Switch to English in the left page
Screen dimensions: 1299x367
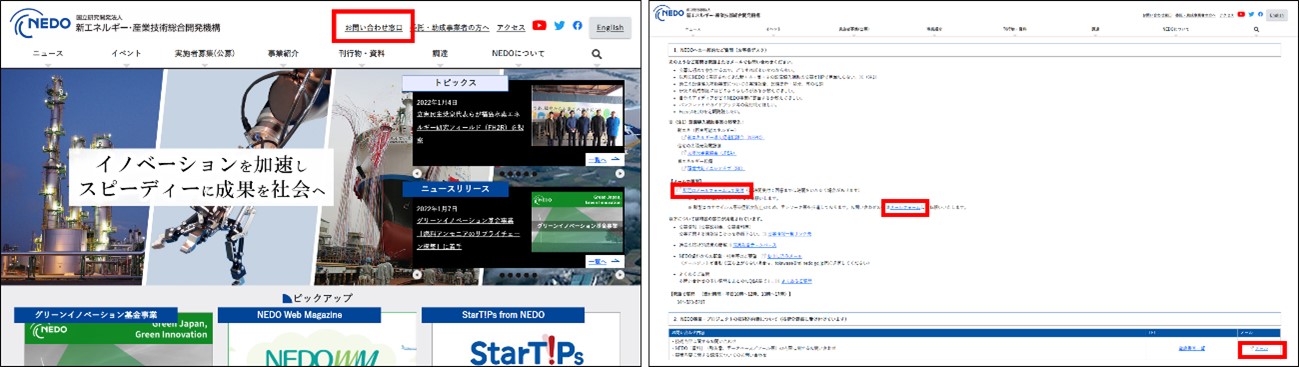click(x=610, y=27)
